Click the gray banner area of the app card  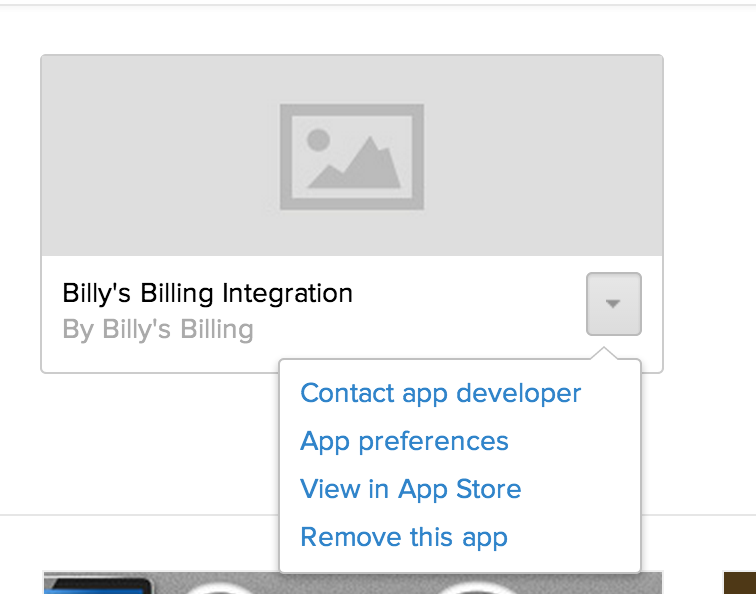coord(352,155)
